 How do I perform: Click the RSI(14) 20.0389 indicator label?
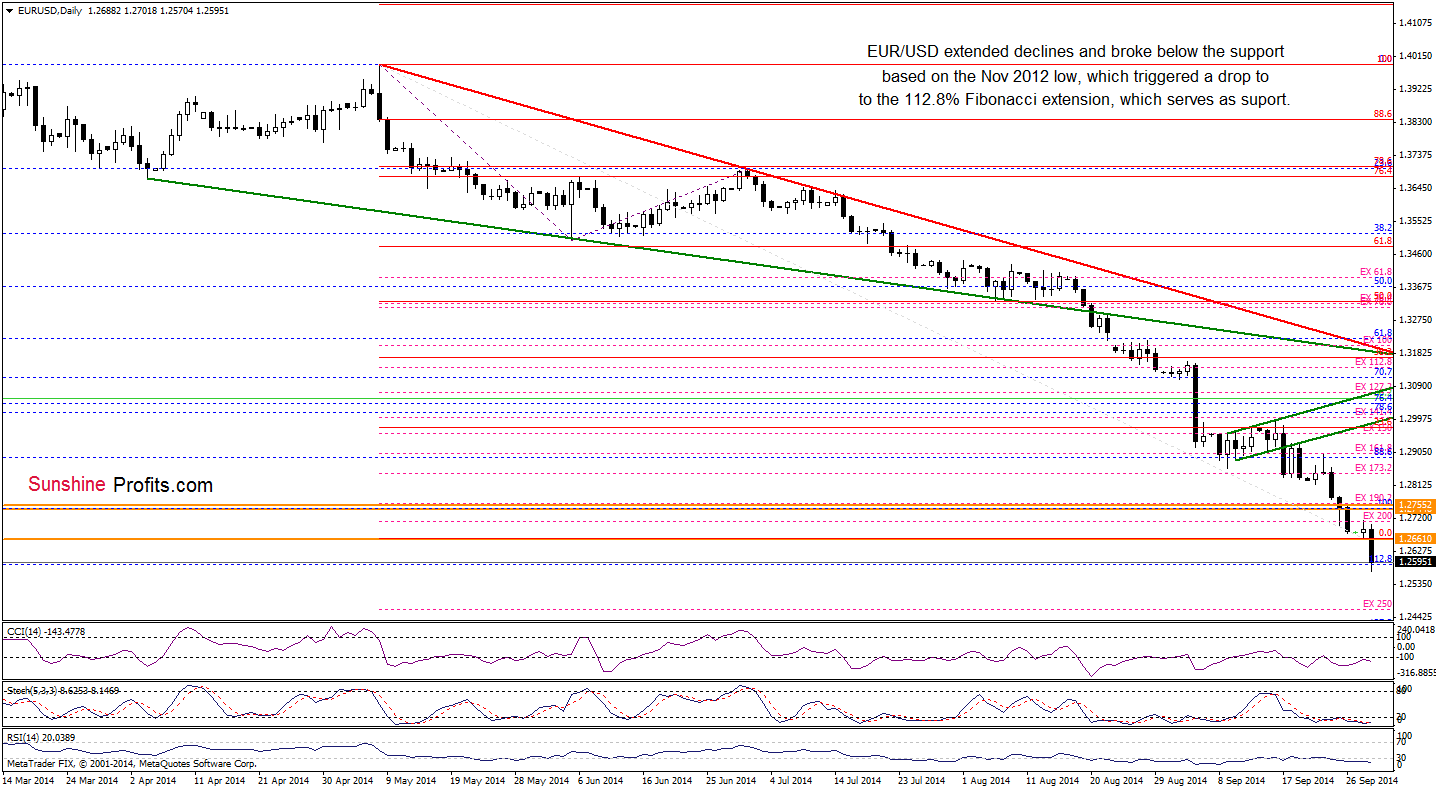(40, 738)
